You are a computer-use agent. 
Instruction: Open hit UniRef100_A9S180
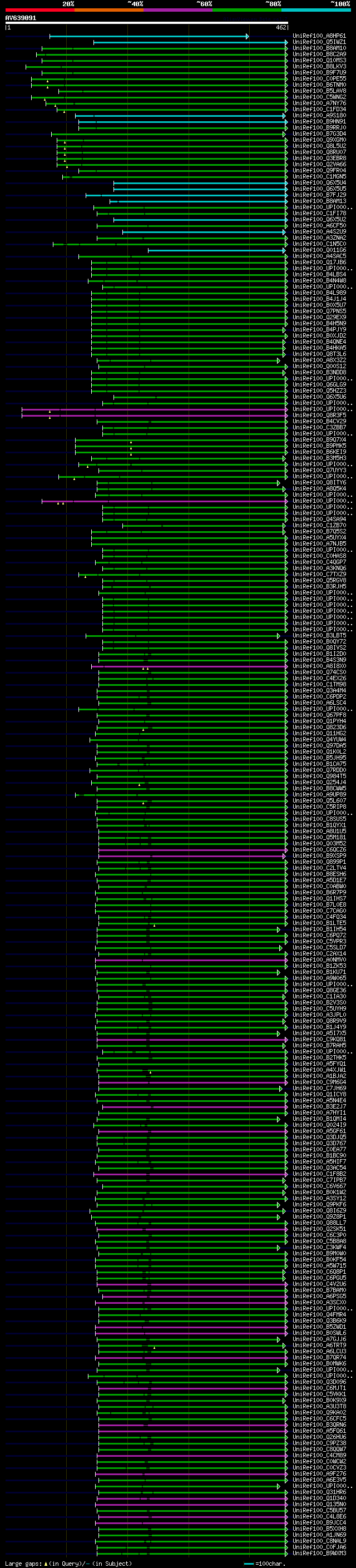[x=319, y=116]
